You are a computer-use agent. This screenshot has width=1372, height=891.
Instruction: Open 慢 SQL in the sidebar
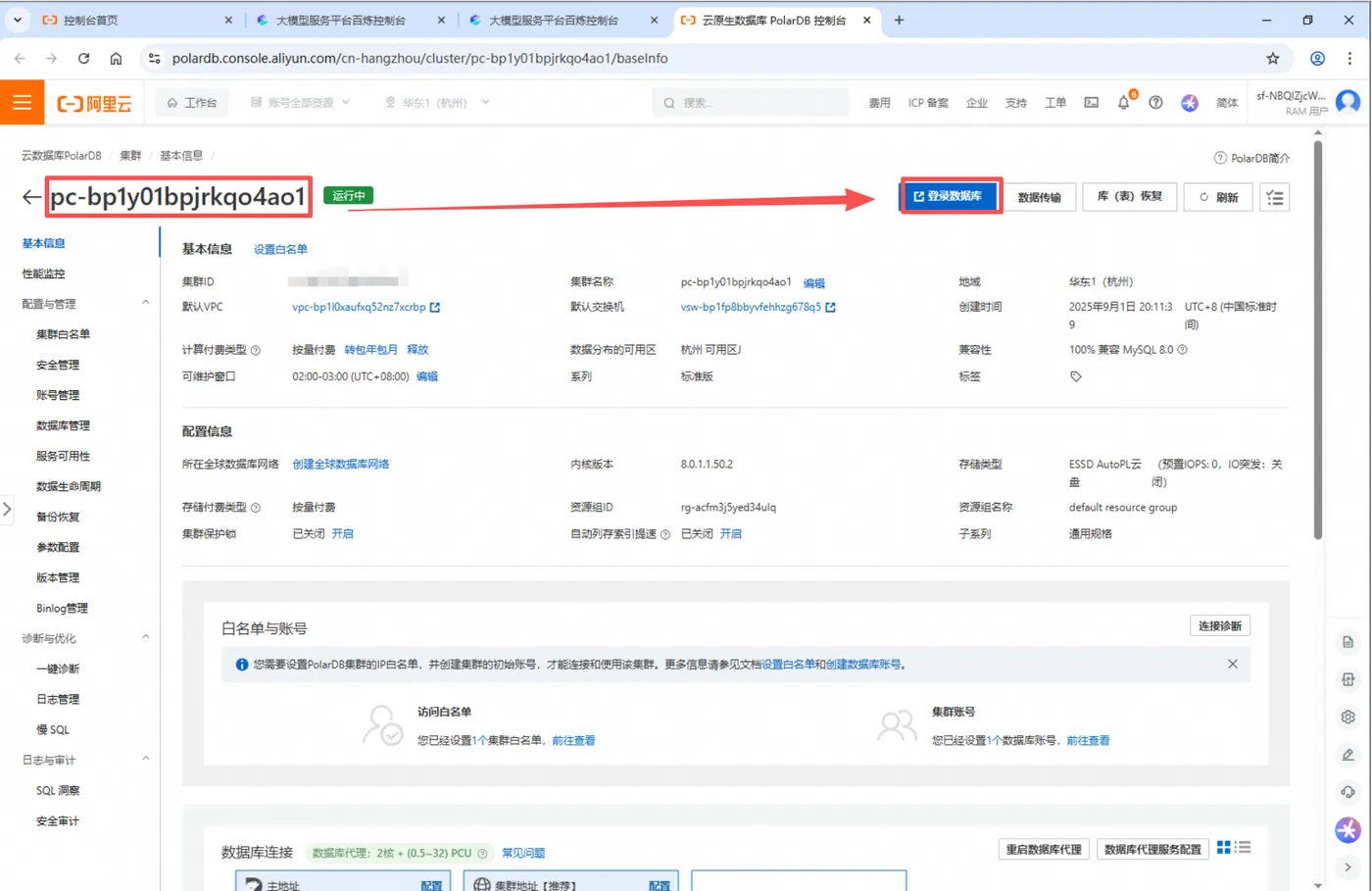click(x=53, y=729)
